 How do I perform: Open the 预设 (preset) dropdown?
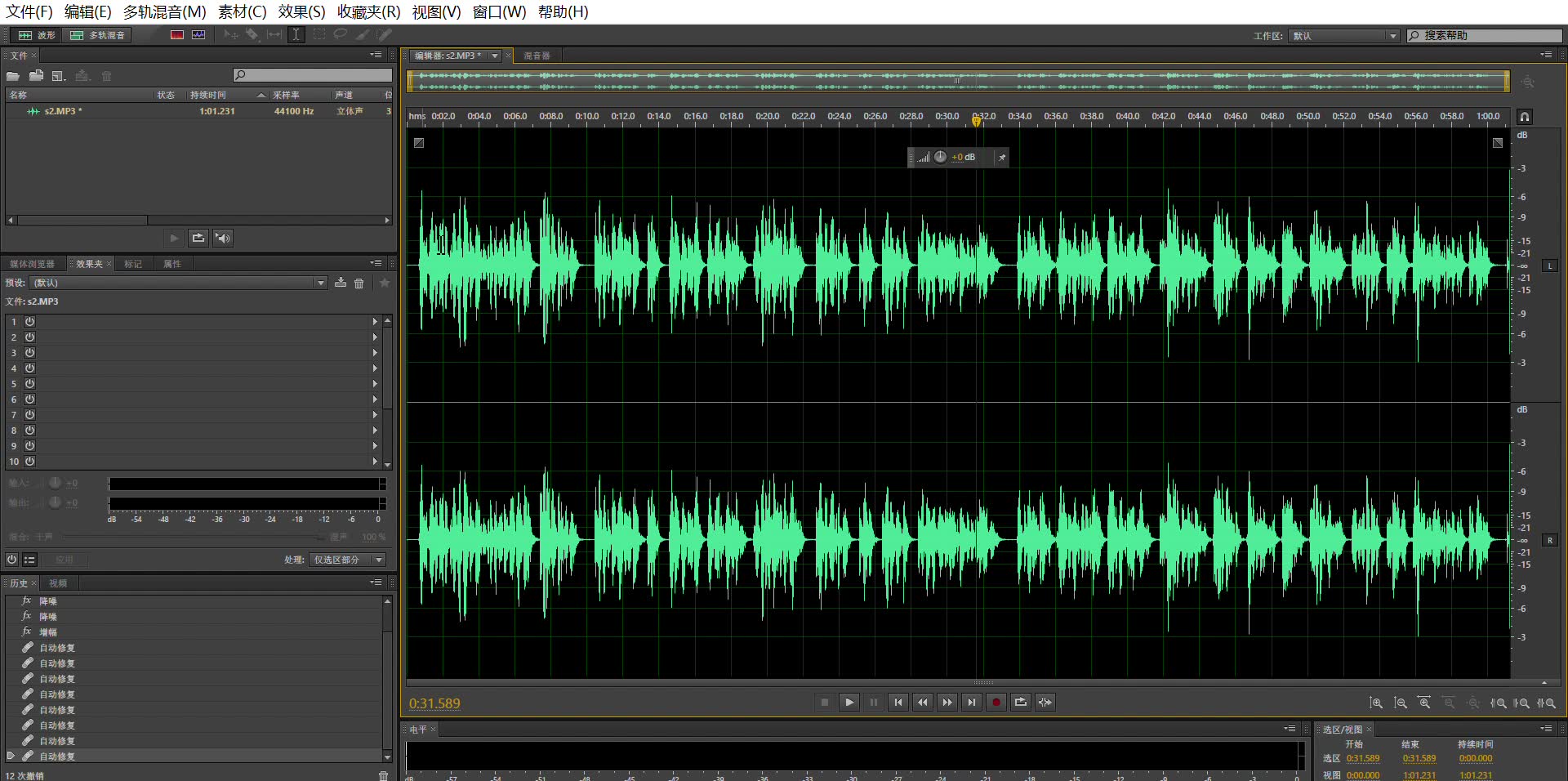coord(321,283)
